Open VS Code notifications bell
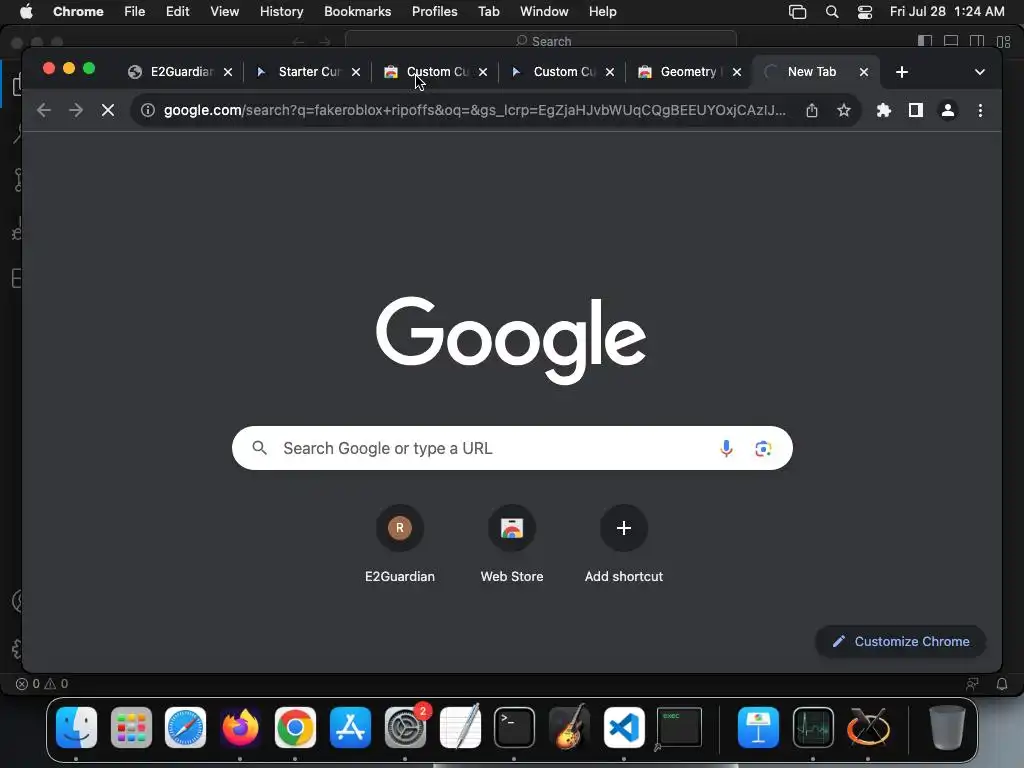Image resolution: width=1024 pixels, height=768 pixels. [1002, 684]
